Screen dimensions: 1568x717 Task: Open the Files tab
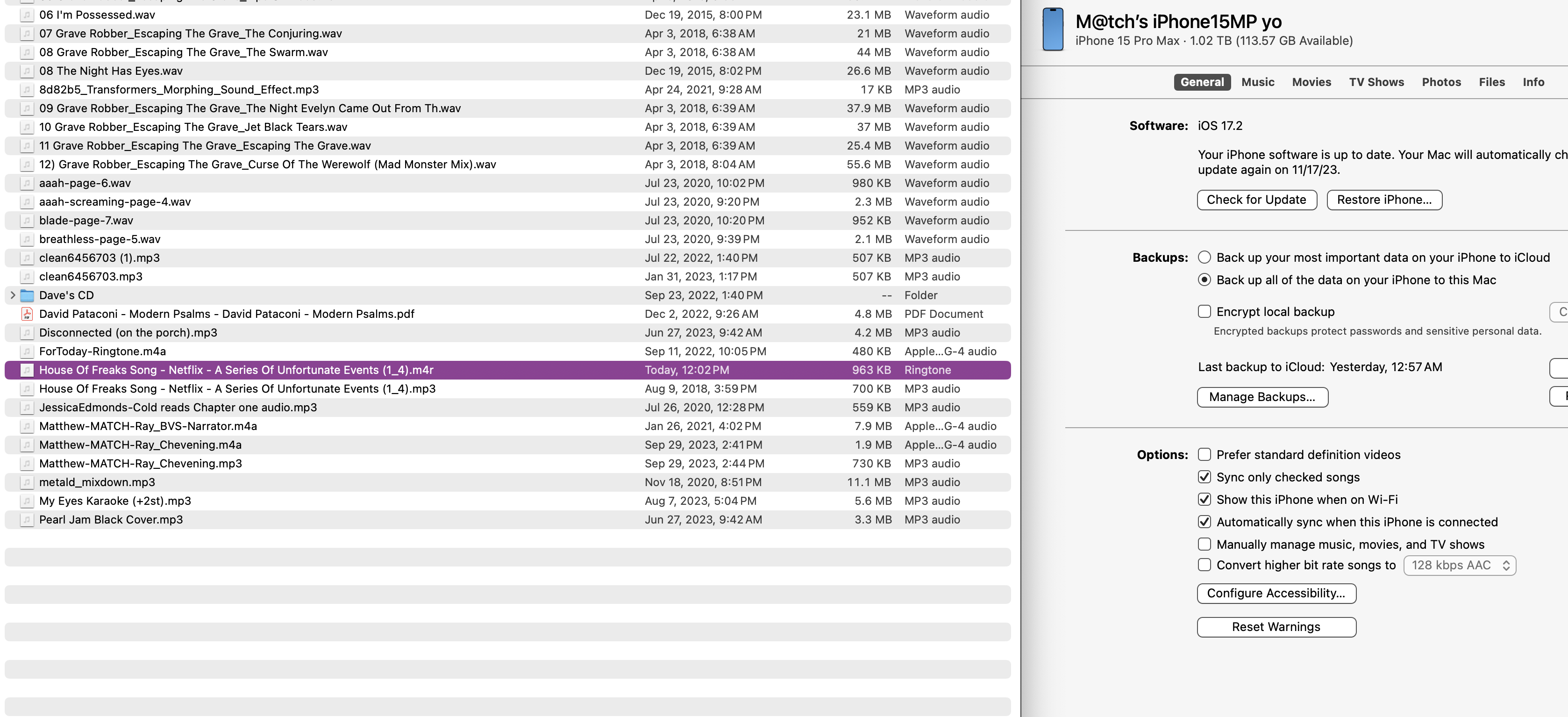(x=1491, y=82)
